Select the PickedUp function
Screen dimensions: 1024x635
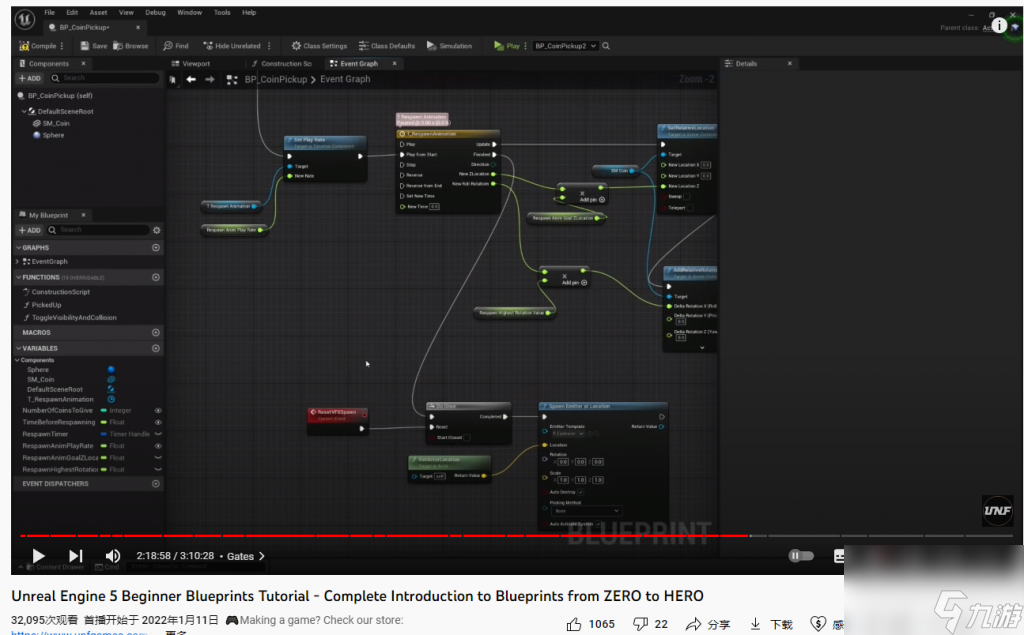[46, 304]
